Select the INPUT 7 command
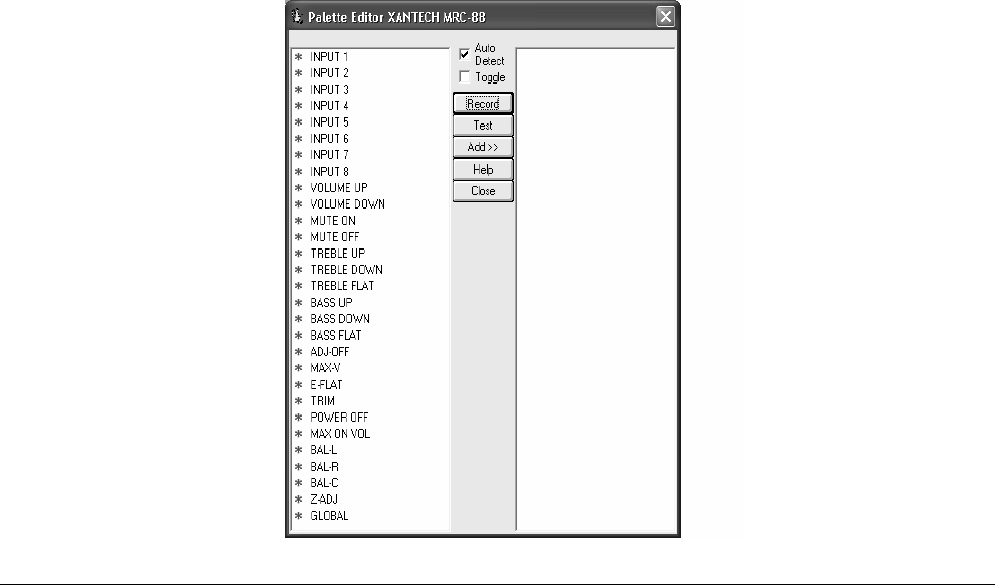 tap(329, 155)
